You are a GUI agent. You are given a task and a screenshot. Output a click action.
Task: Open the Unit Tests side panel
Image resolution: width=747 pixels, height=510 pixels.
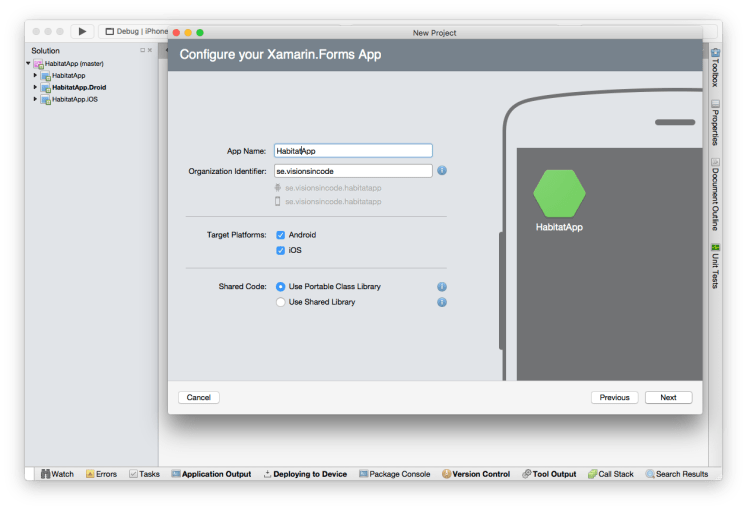point(715,266)
